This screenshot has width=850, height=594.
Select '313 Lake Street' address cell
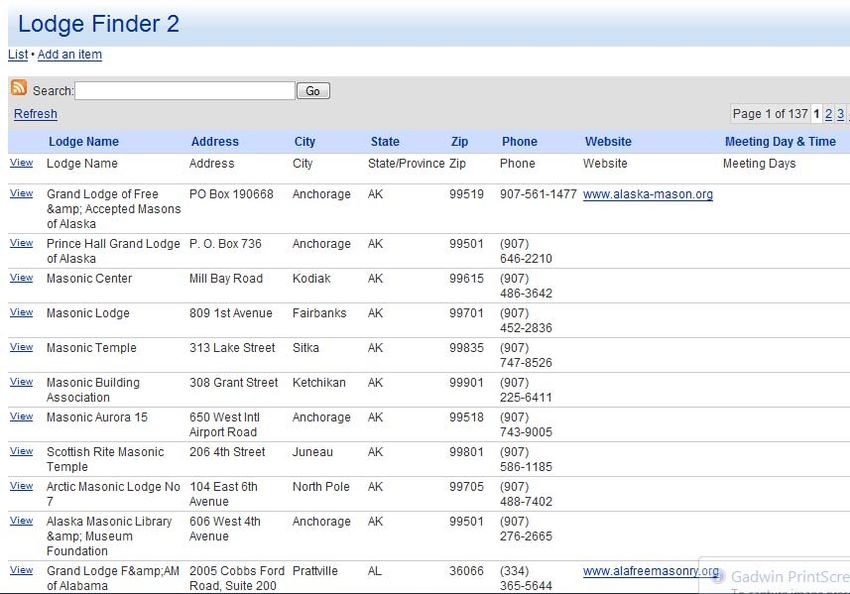pyautogui.click(x=232, y=348)
